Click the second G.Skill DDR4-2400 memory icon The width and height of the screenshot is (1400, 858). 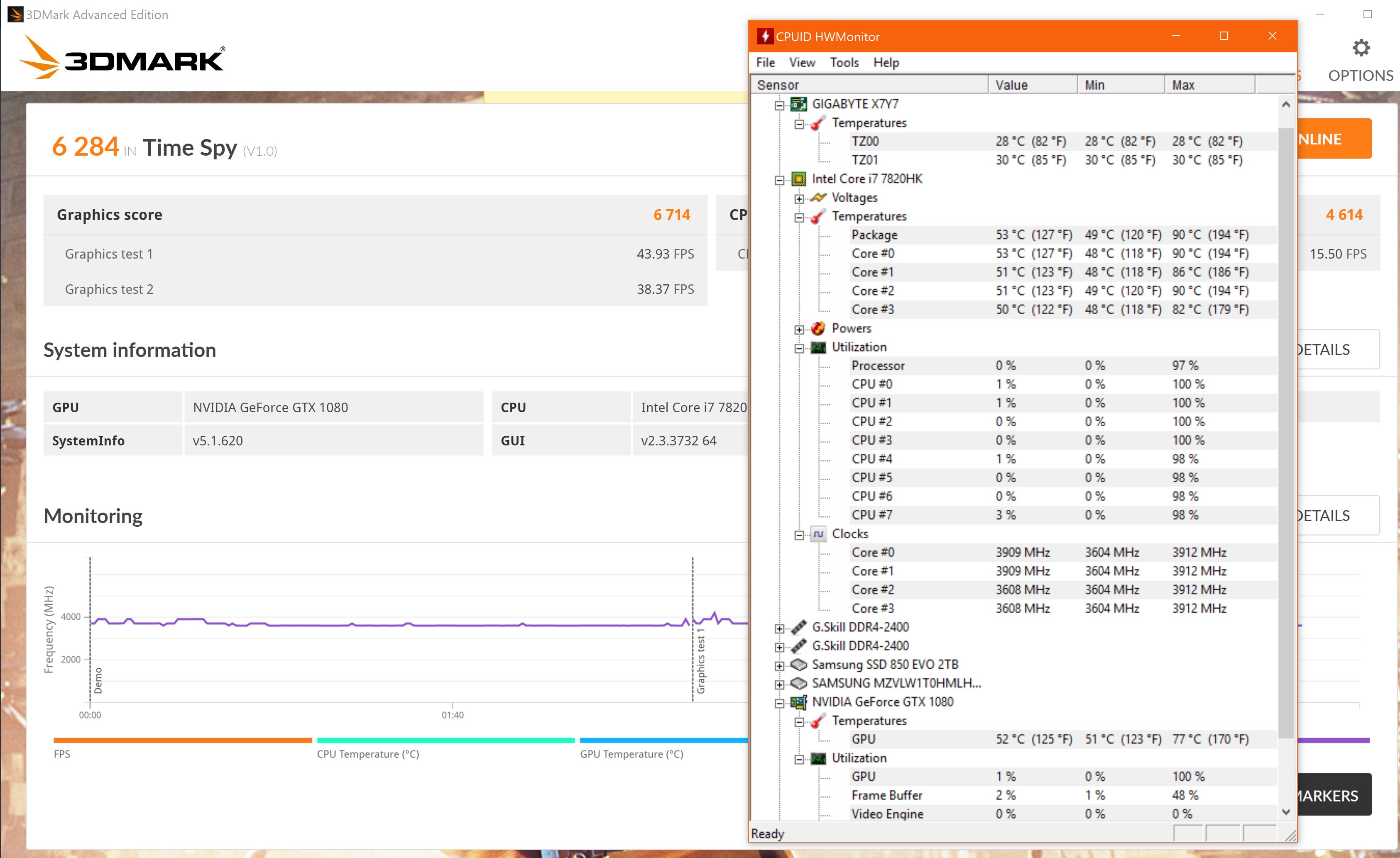(x=798, y=646)
